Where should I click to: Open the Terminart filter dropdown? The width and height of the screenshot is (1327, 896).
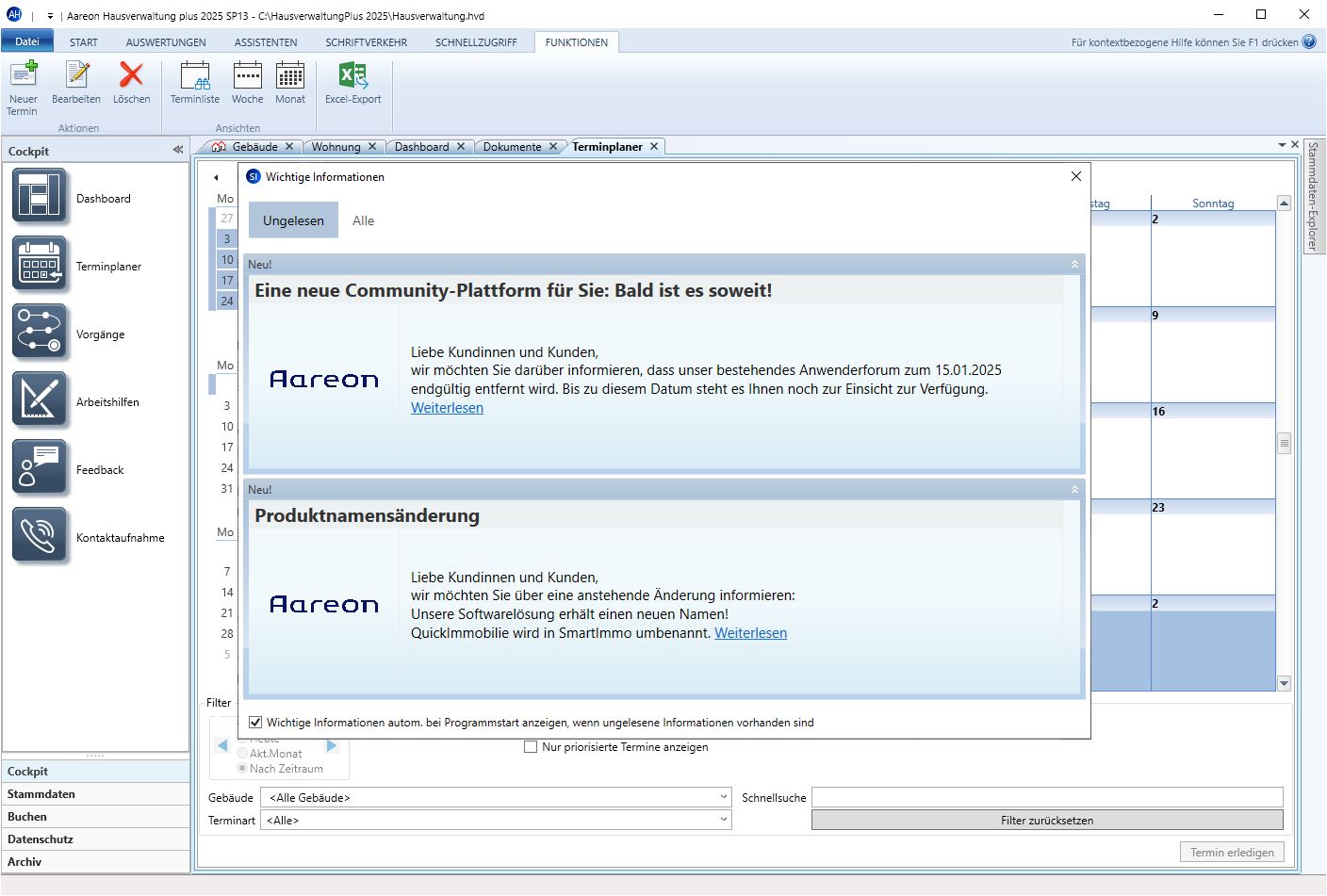[724, 820]
